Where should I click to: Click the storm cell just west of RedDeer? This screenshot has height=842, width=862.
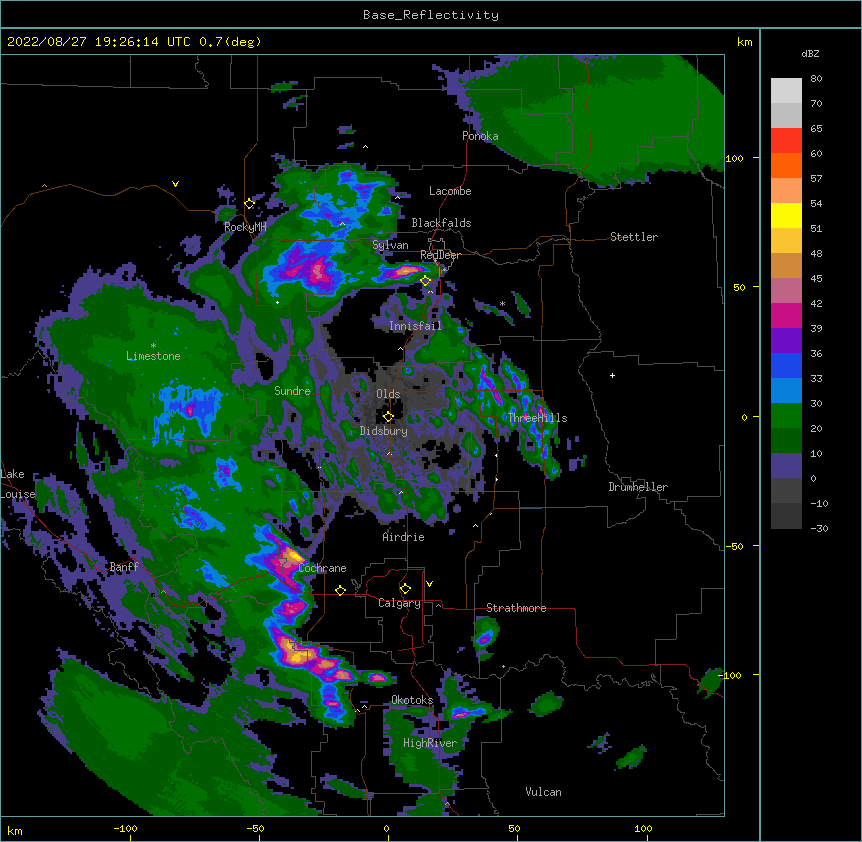[405, 271]
